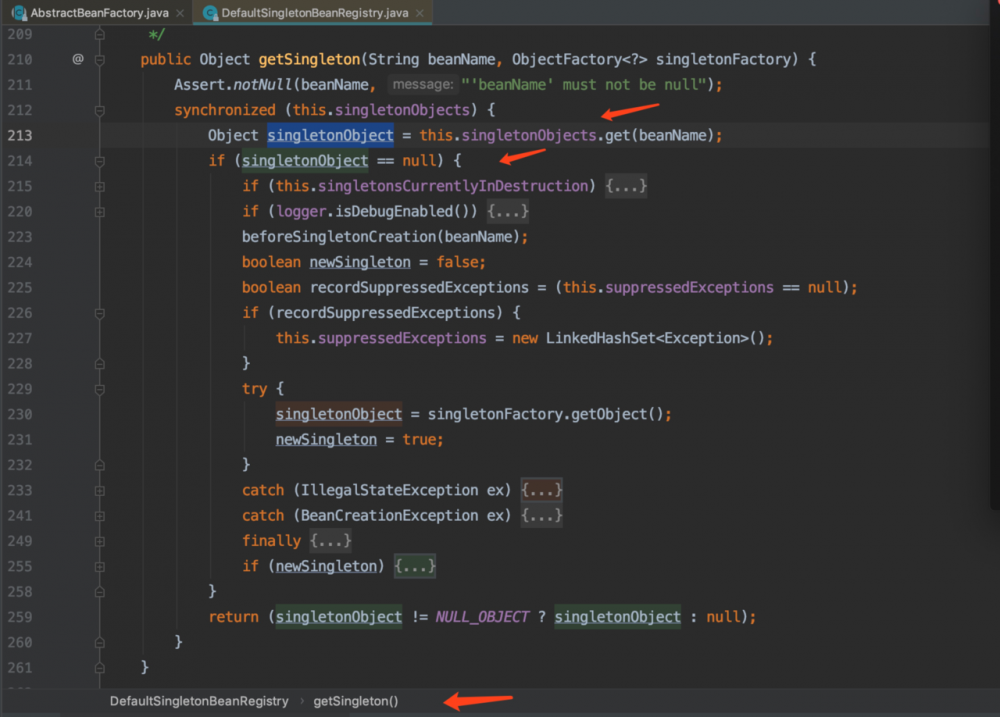Click line number 213 in the gutter
1000x717 pixels.
[x=20, y=135]
